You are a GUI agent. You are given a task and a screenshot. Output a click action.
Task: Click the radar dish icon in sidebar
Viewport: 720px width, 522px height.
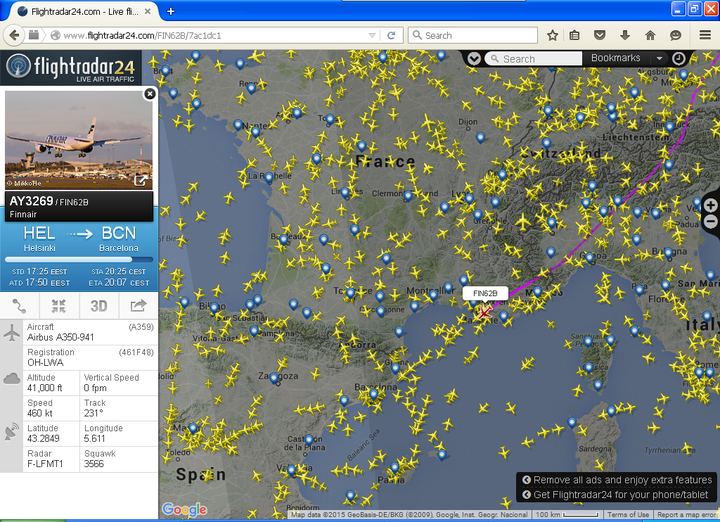(x=11, y=432)
